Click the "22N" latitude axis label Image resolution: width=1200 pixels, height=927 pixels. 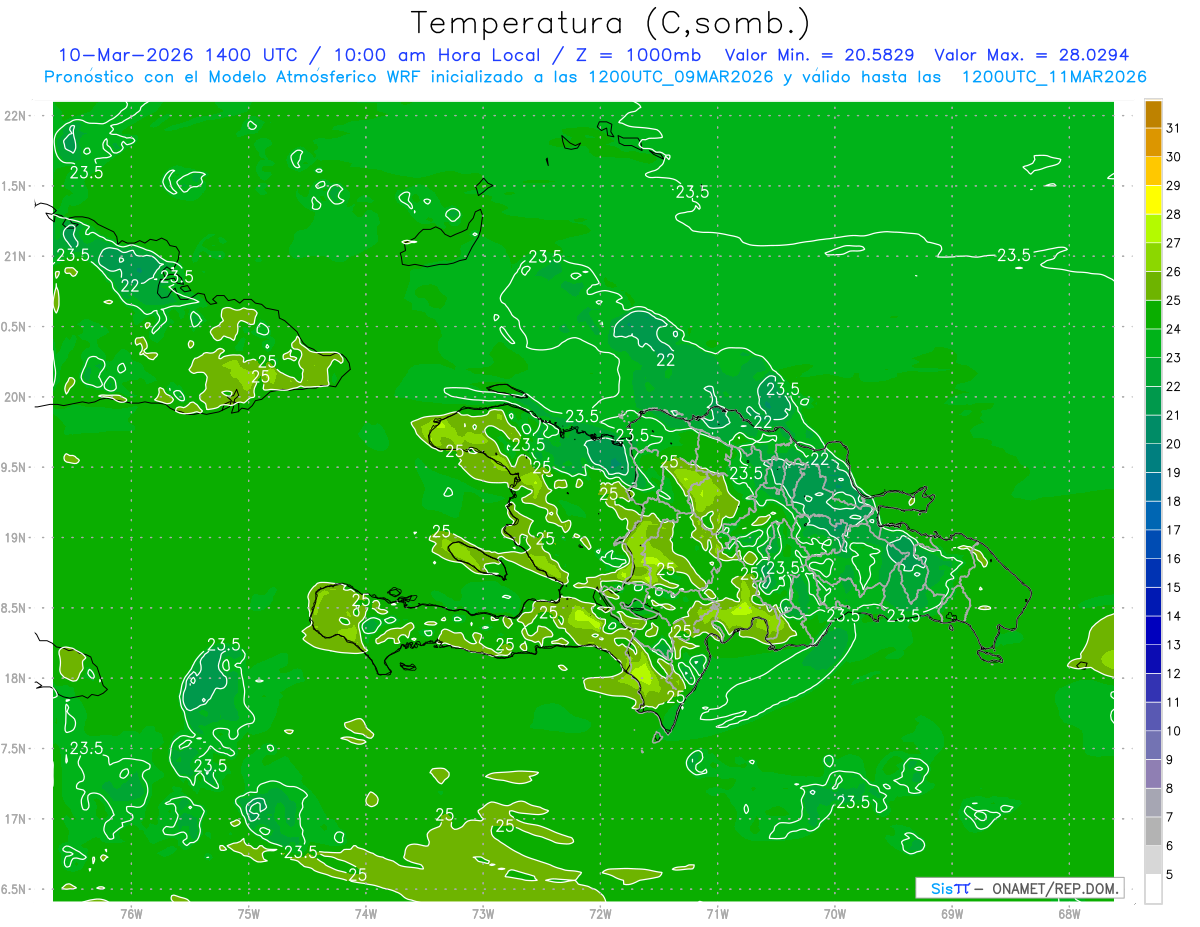17,116
